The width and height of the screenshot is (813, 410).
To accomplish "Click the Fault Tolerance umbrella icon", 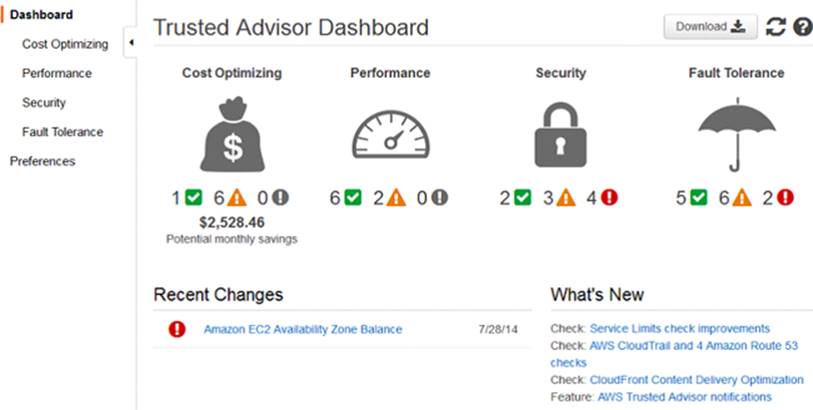I will click(736, 134).
